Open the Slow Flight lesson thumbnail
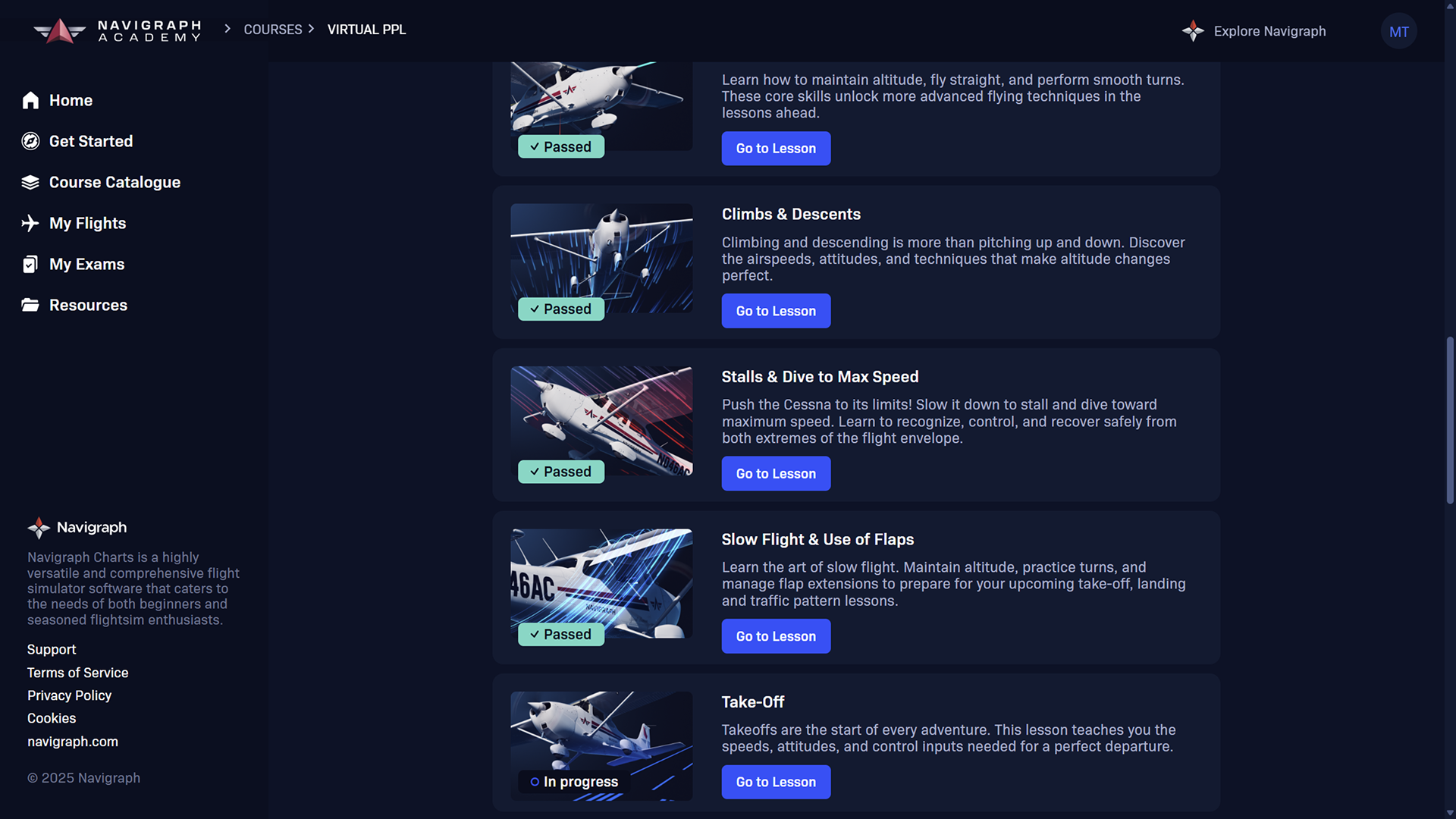The width and height of the screenshot is (1456, 819). pos(601,583)
